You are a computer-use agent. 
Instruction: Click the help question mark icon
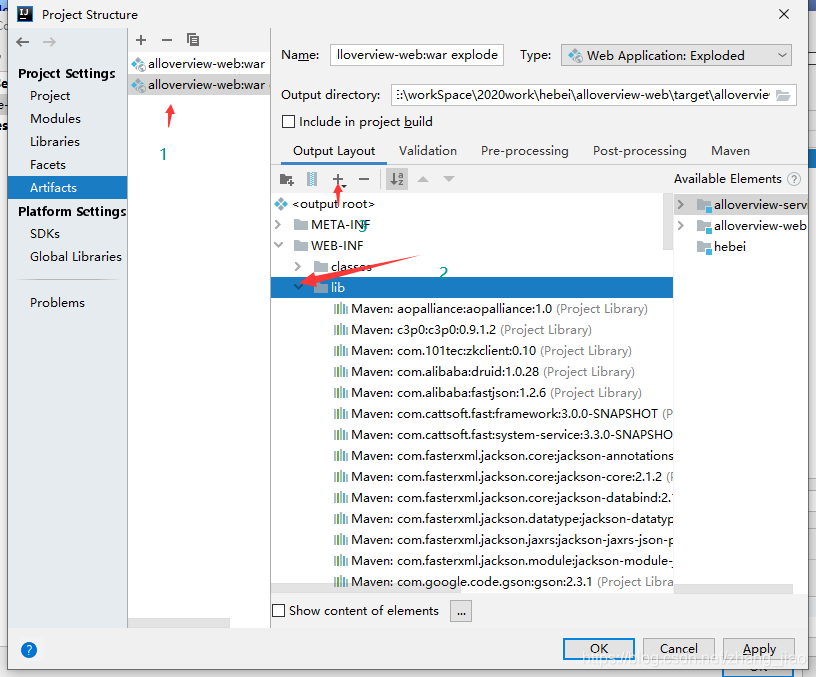(29, 649)
